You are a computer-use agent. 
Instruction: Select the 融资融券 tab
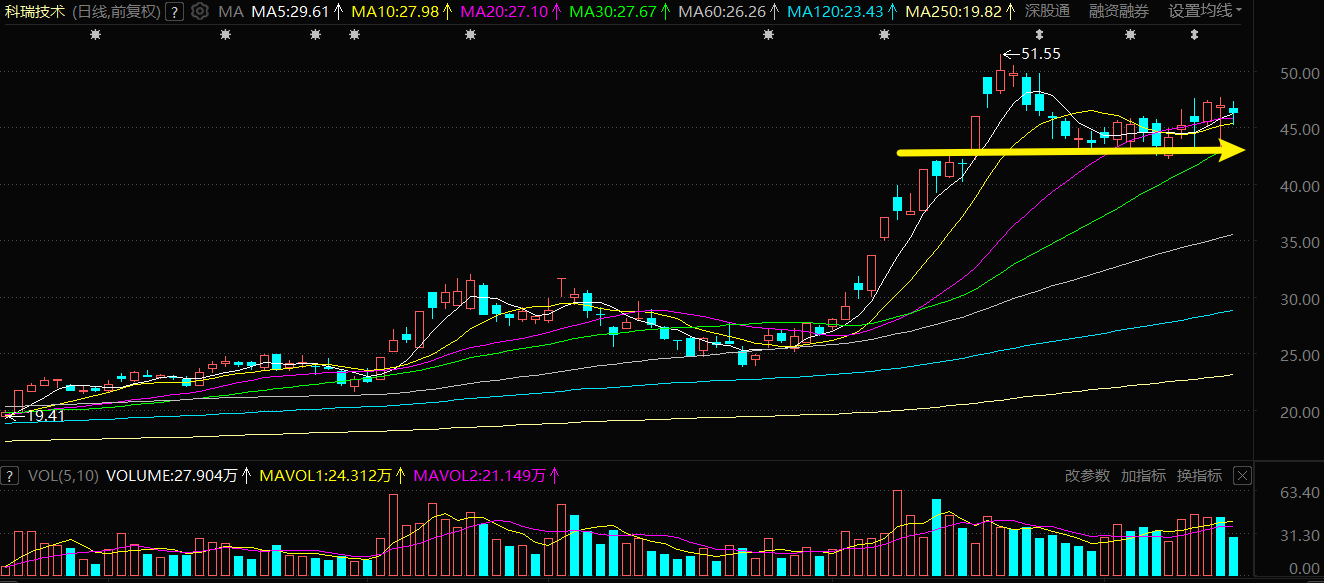(1119, 12)
